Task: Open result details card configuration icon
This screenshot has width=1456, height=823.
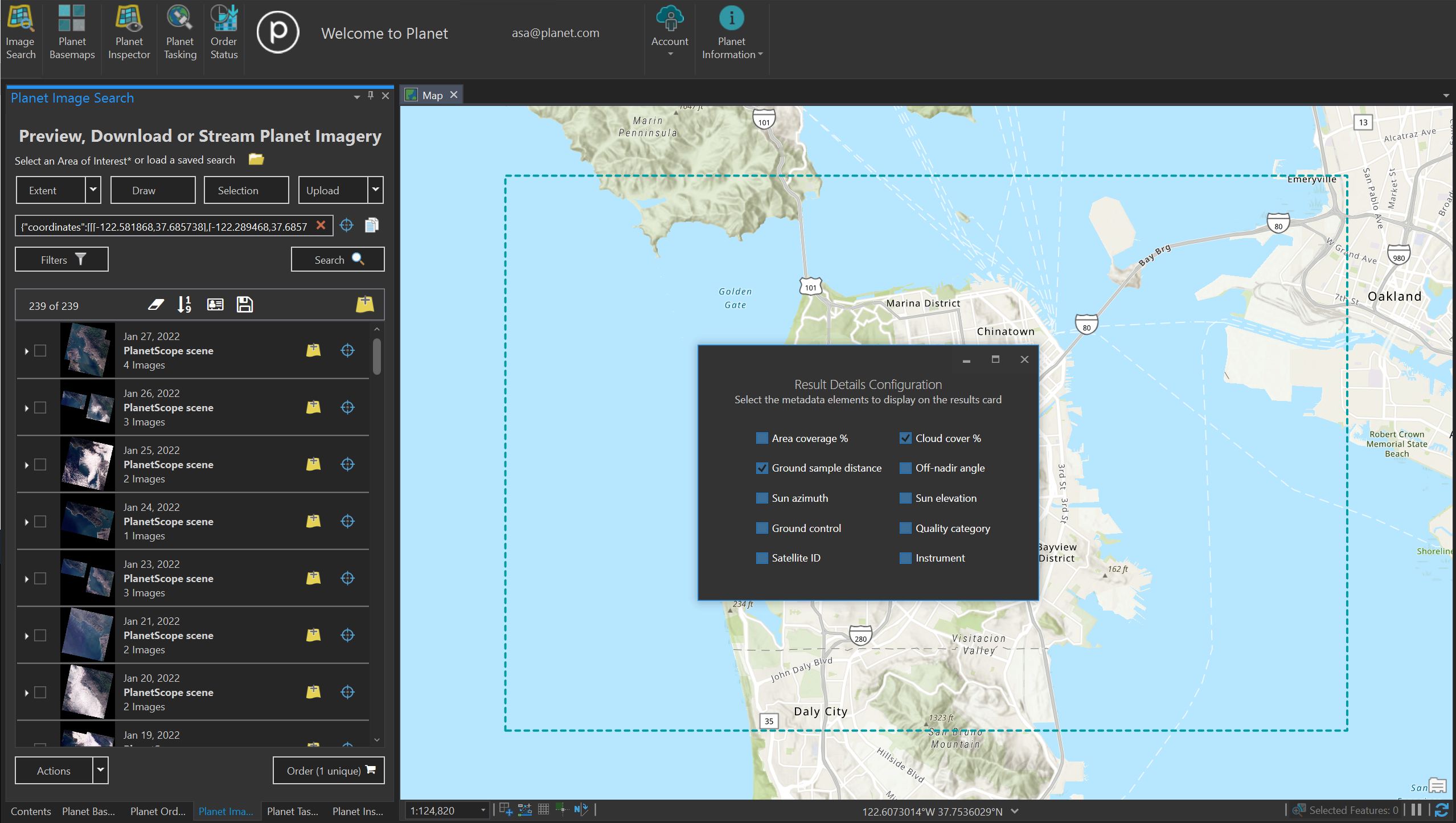Action: point(215,305)
